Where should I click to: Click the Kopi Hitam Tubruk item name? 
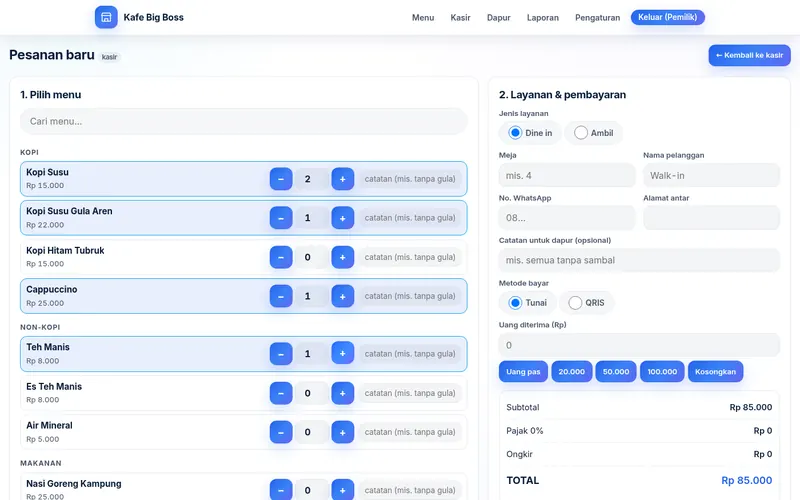click(x=65, y=251)
